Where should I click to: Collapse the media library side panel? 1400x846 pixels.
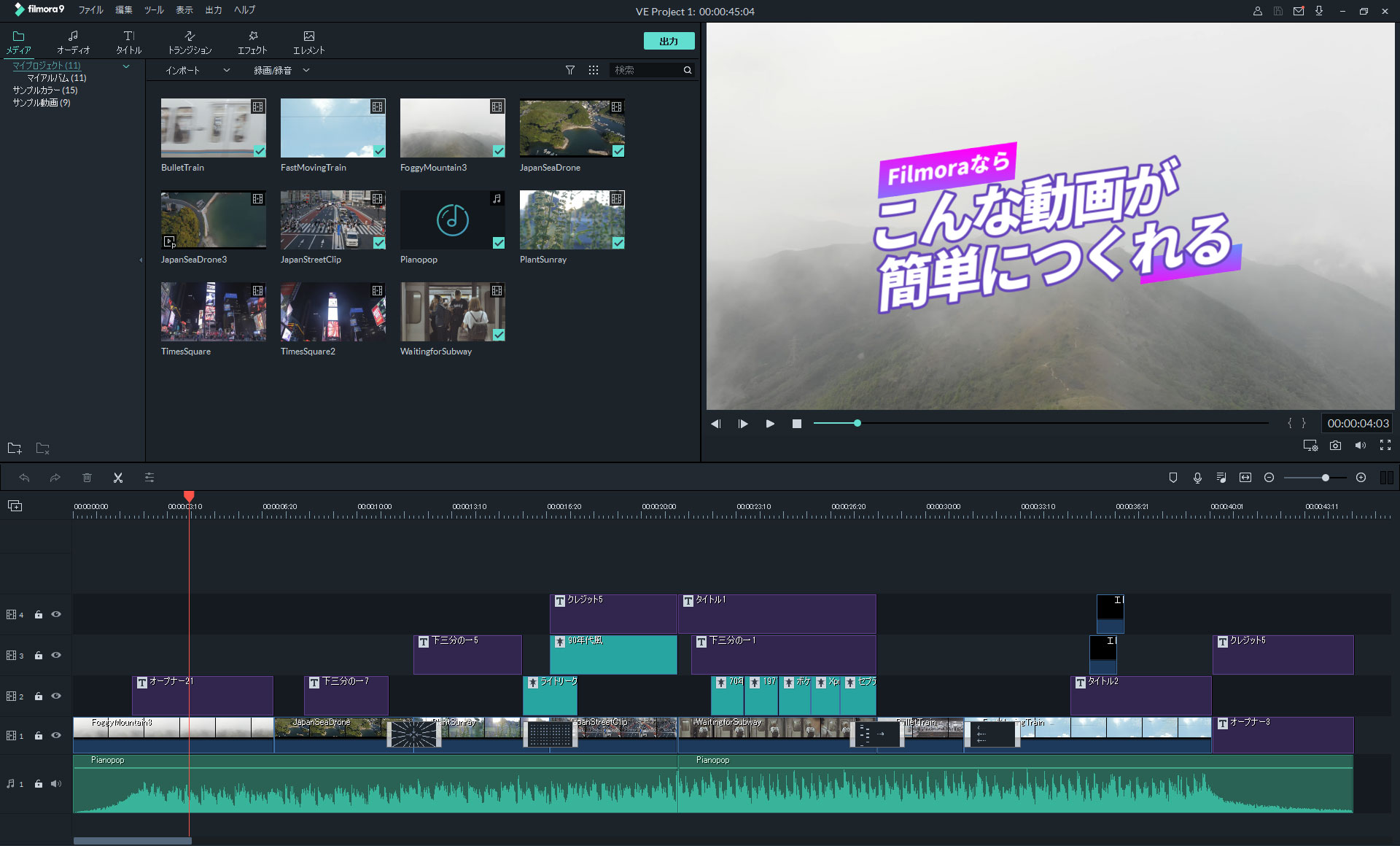141,260
